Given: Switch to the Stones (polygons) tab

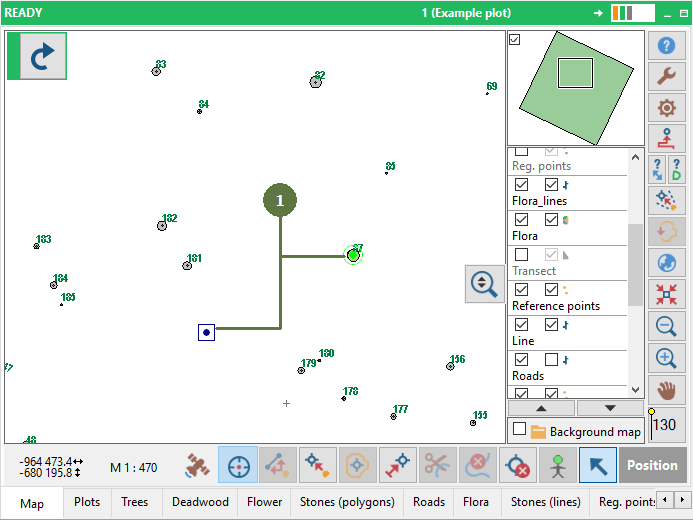Looking at the screenshot, I should (x=347, y=502).
